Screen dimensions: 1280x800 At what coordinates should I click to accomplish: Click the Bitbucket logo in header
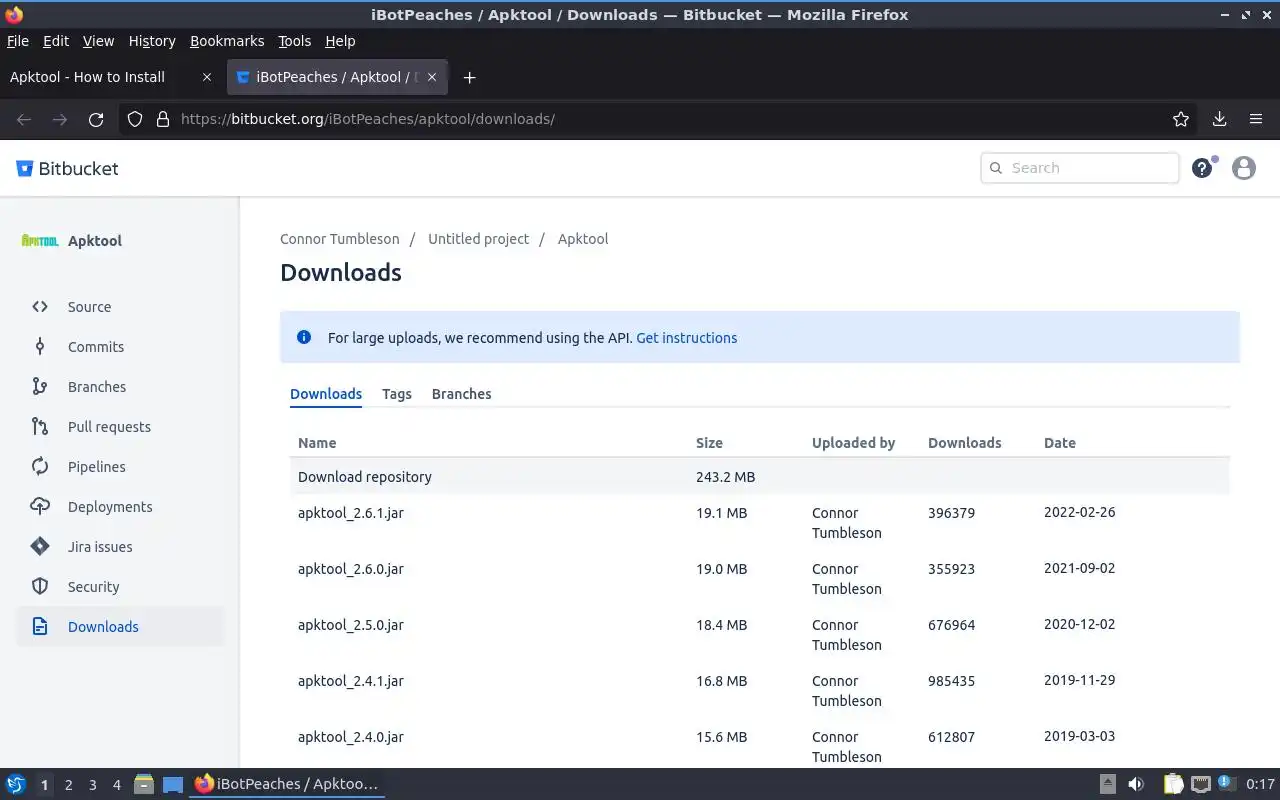[x=67, y=168]
